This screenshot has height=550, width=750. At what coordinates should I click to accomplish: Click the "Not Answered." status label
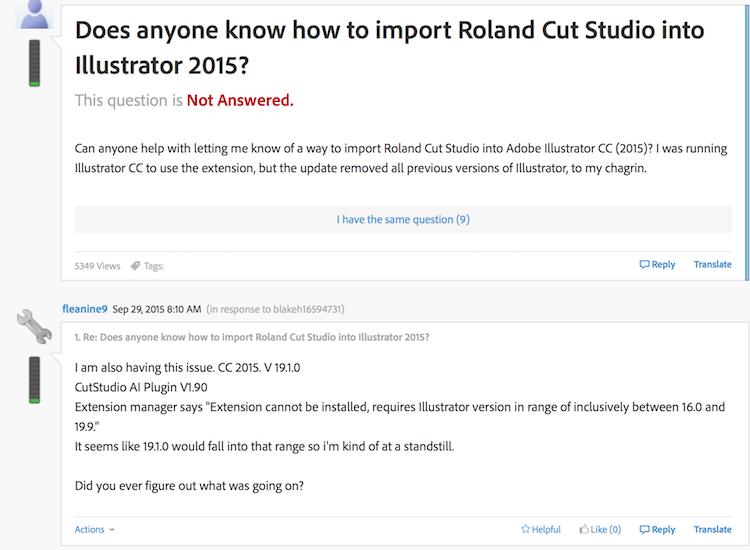240,100
